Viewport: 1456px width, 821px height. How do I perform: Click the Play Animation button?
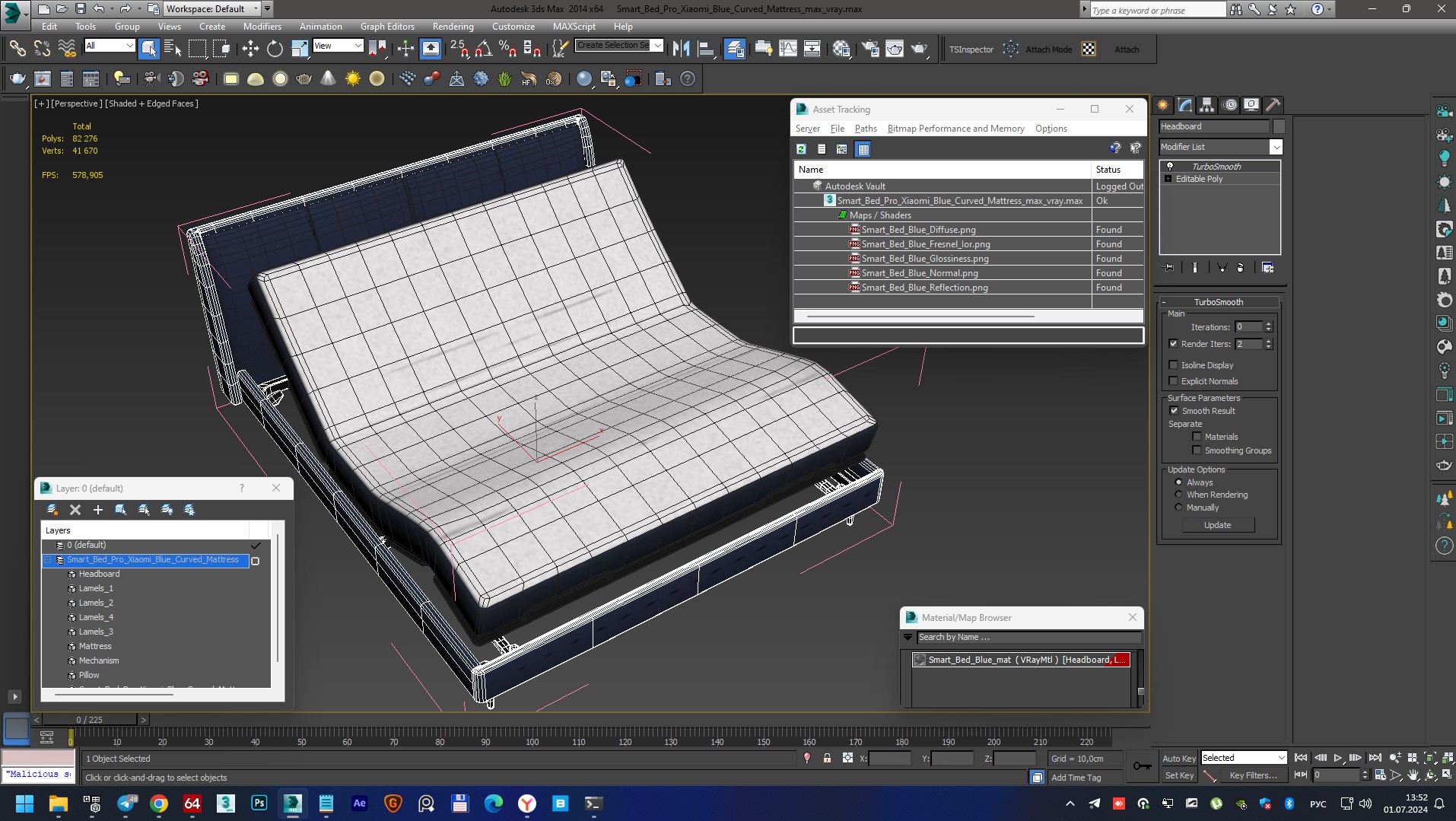(1338, 758)
